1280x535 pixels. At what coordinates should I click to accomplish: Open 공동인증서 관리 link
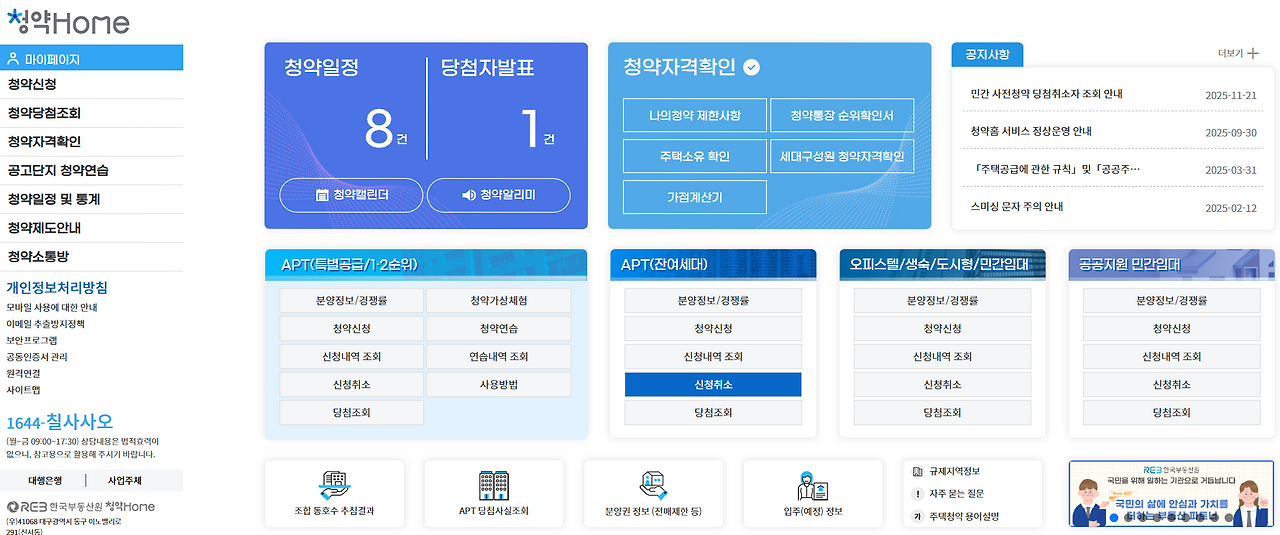tap(37, 356)
